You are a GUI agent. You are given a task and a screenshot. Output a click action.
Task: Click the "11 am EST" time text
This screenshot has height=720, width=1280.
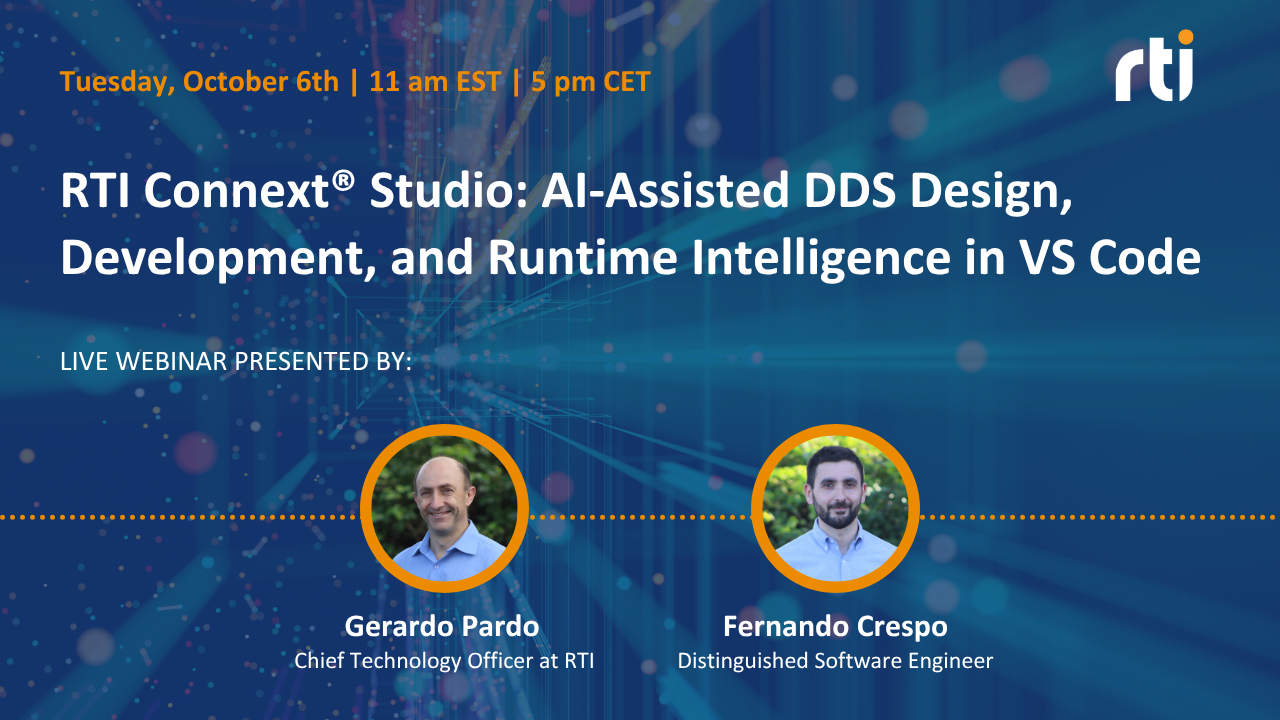tap(434, 81)
